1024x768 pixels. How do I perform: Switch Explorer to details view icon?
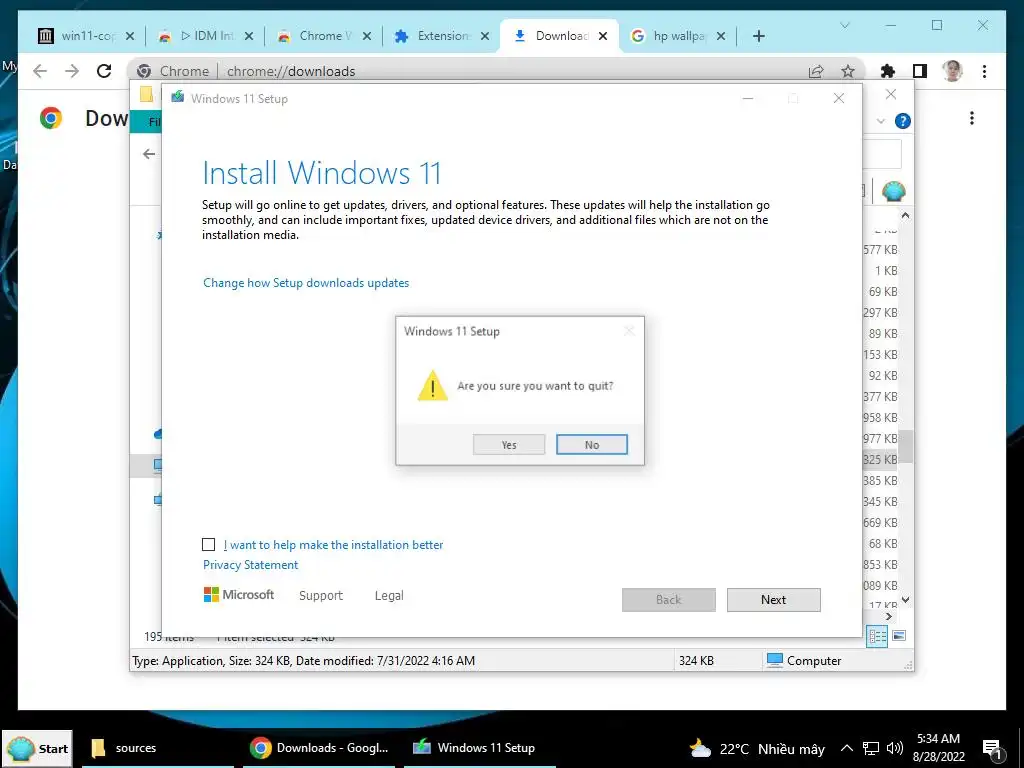877,636
